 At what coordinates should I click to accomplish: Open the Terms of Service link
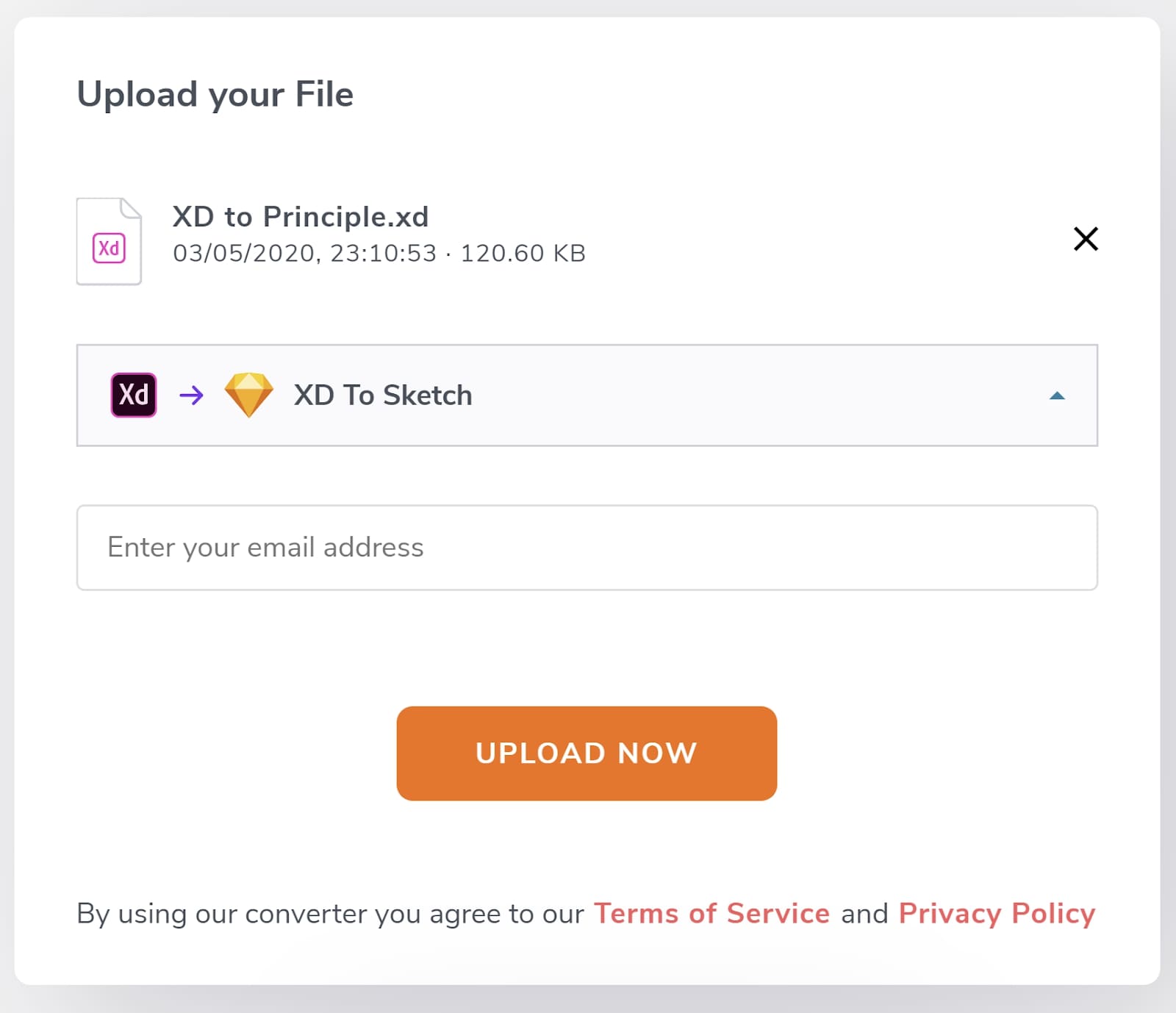[x=711, y=914]
